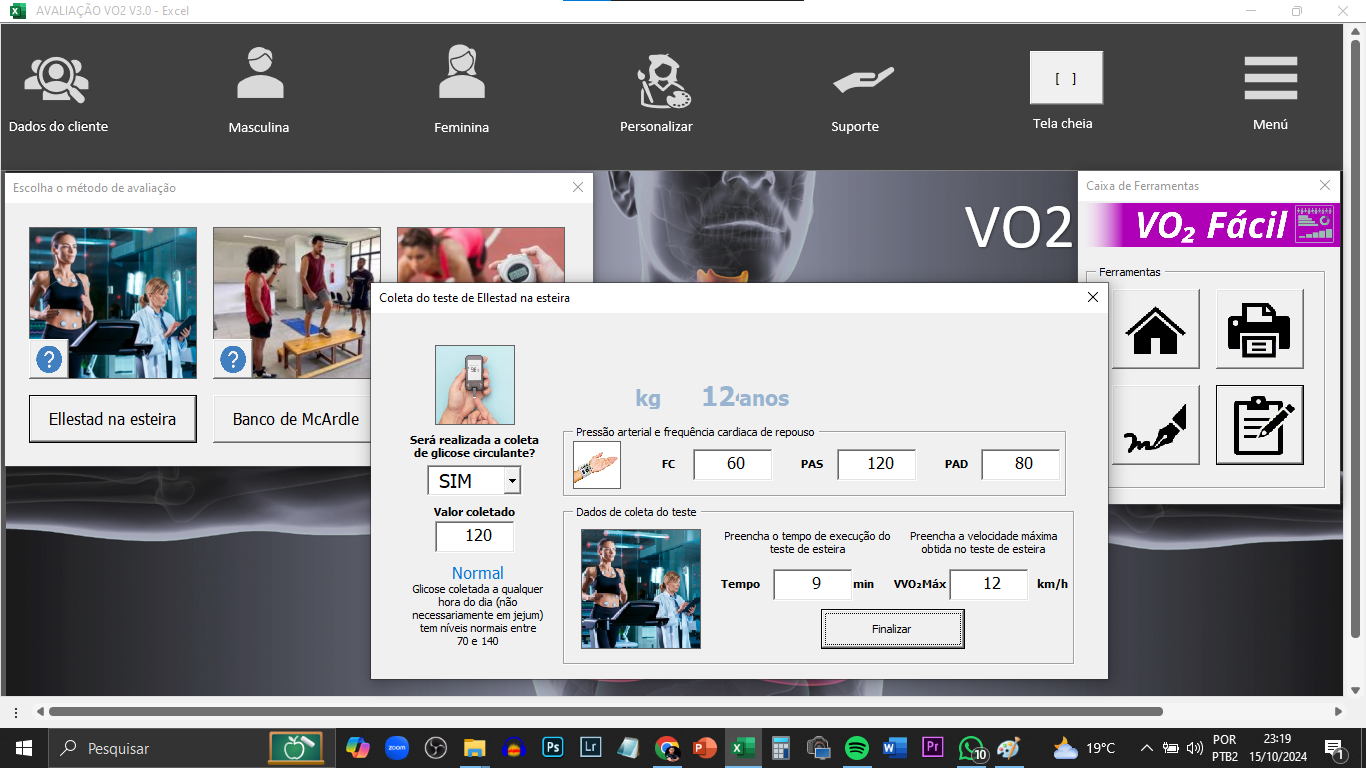
Task: Toggle Tela cheia full screen button
Action: (1066, 78)
